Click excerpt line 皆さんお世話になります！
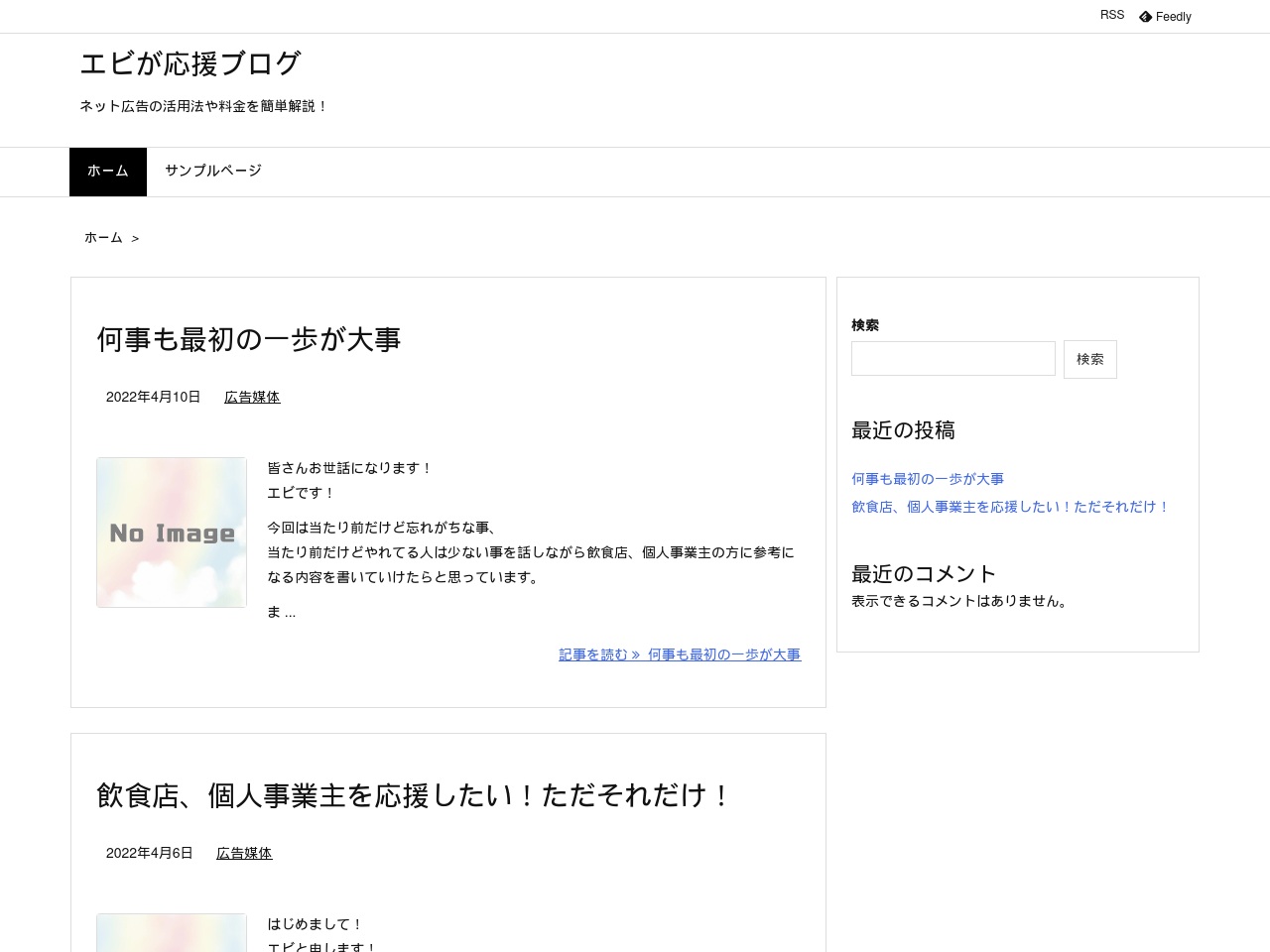1270x952 pixels. tap(350, 468)
